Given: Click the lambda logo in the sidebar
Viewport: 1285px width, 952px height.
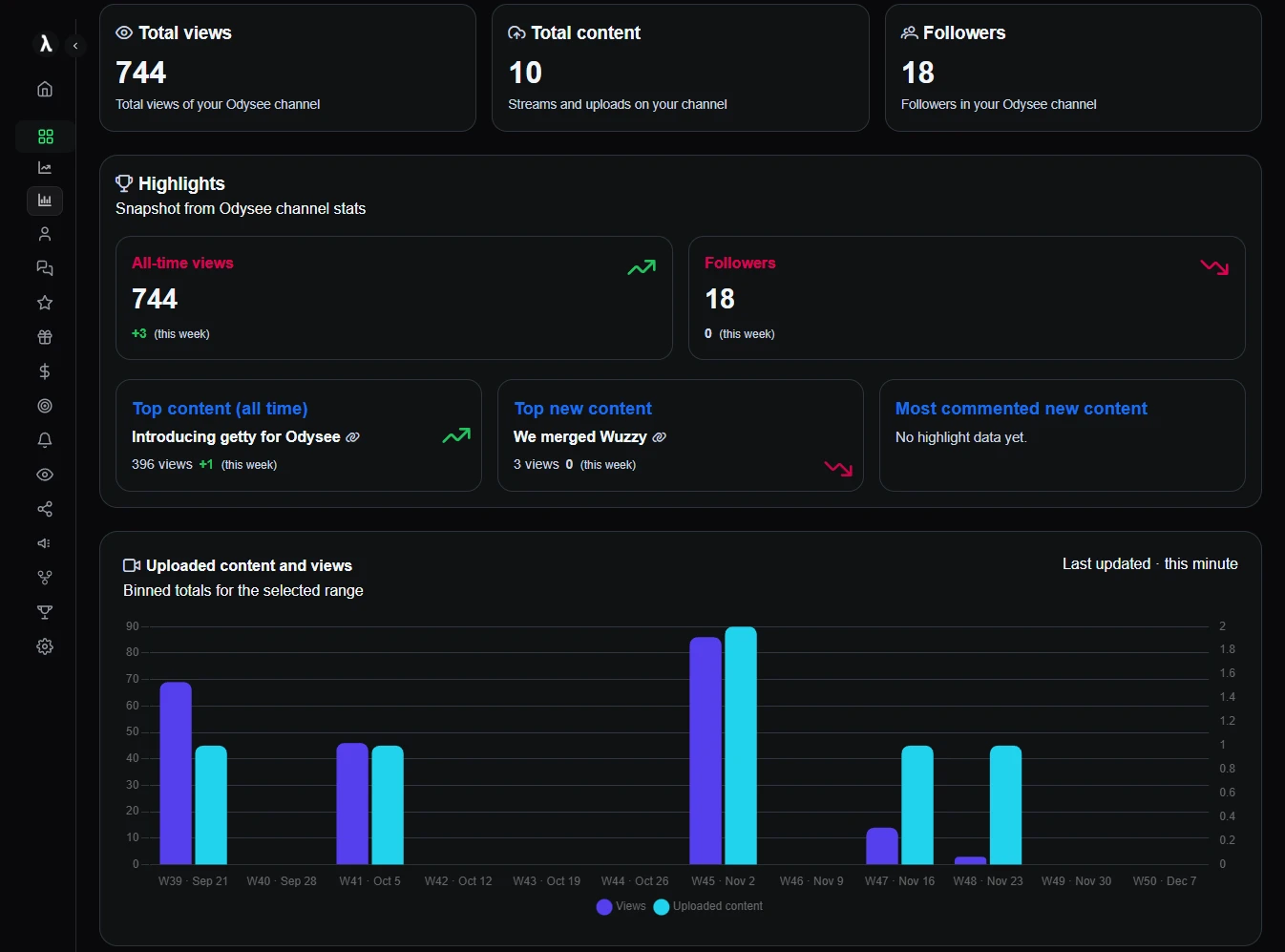Looking at the screenshot, I should (45, 44).
